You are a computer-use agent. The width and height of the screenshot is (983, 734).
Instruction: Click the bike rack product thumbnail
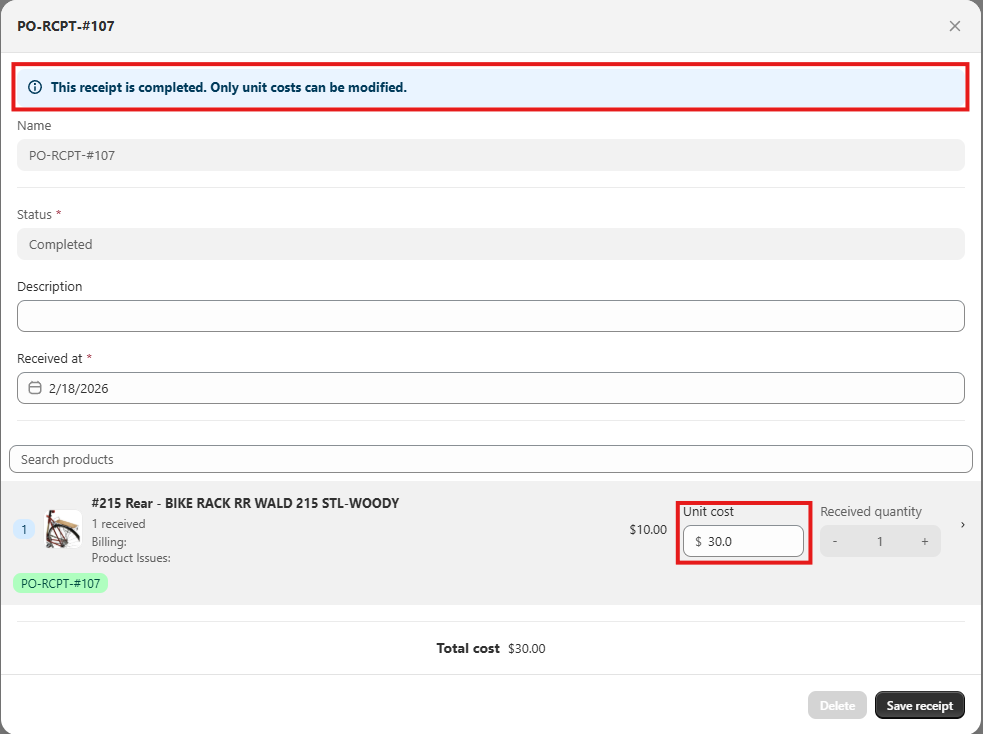pos(63,529)
